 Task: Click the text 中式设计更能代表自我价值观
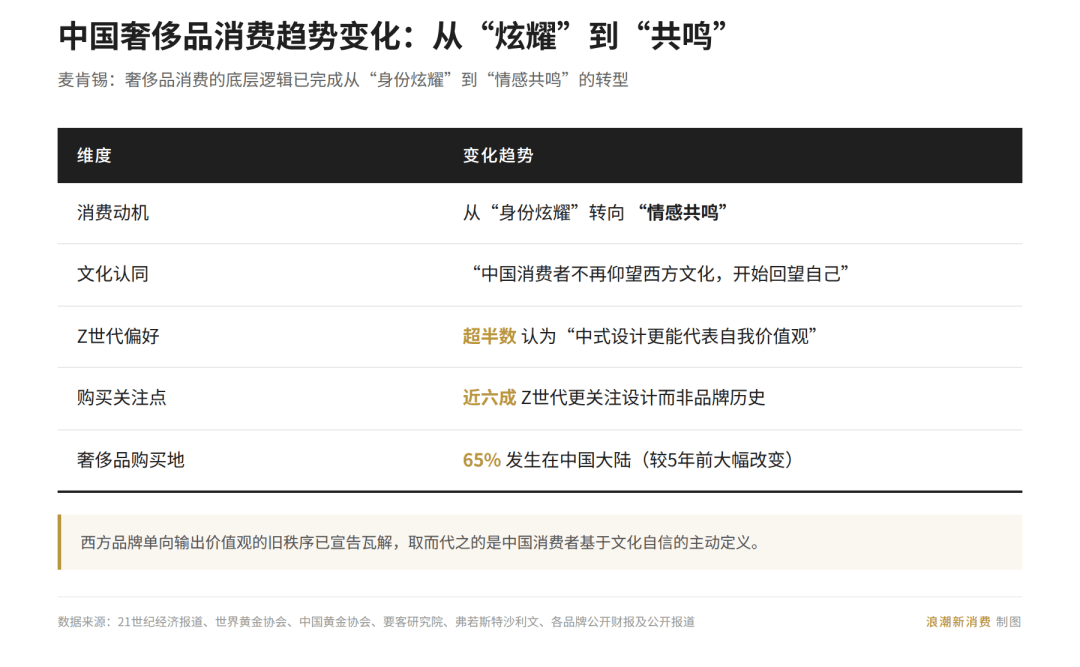(692, 336)
